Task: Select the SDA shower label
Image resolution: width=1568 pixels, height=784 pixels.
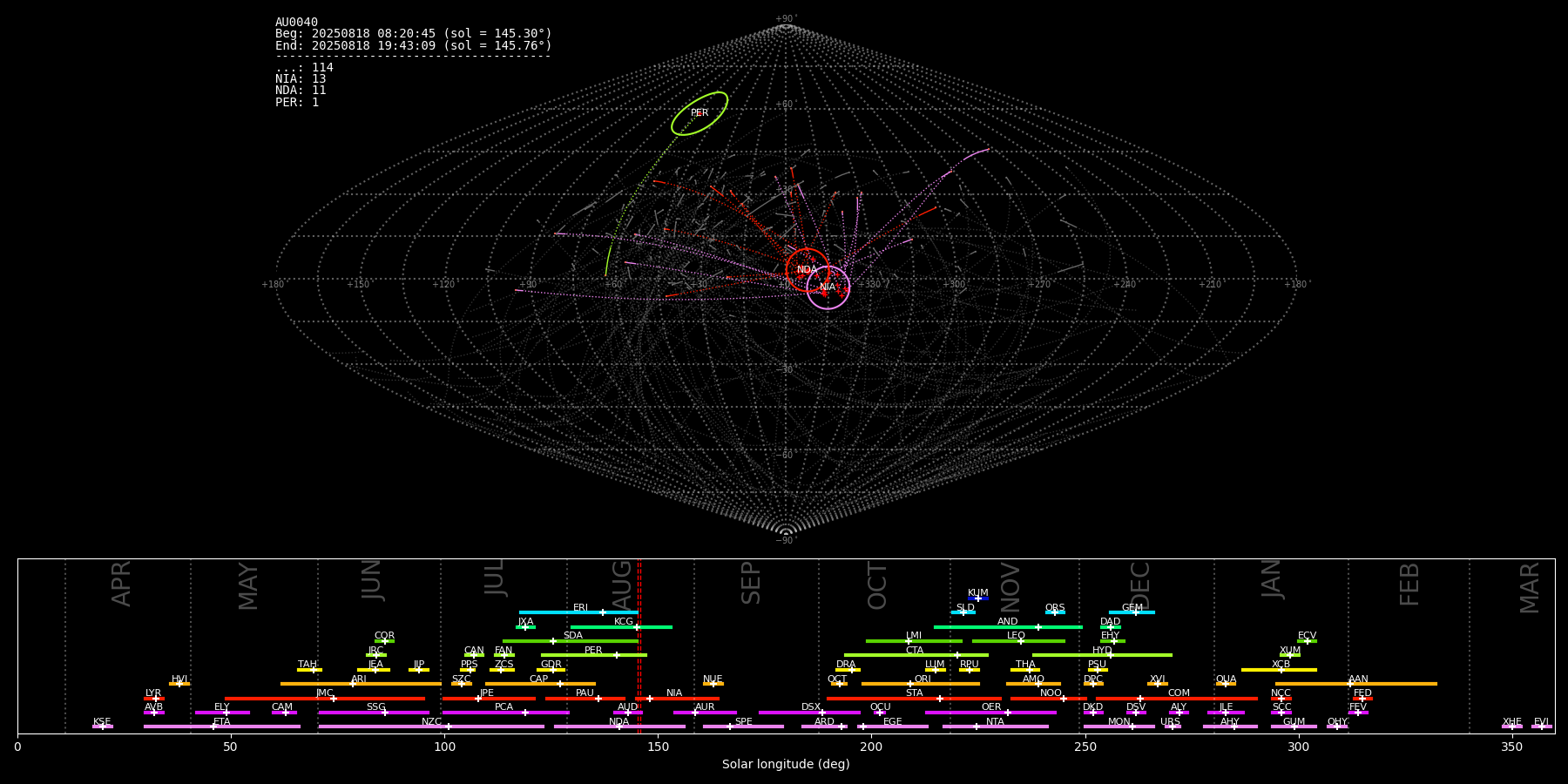Action: pos(573,636)
